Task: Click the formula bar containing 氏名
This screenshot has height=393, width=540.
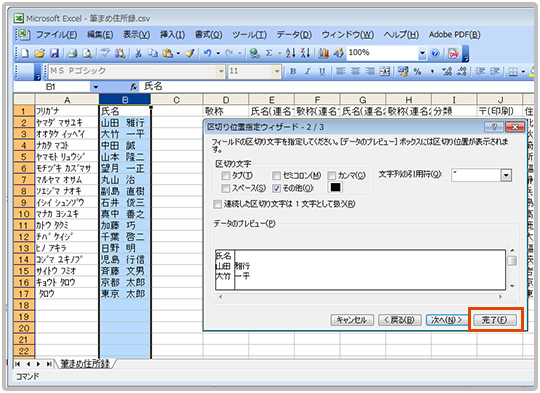Action: 338,87
